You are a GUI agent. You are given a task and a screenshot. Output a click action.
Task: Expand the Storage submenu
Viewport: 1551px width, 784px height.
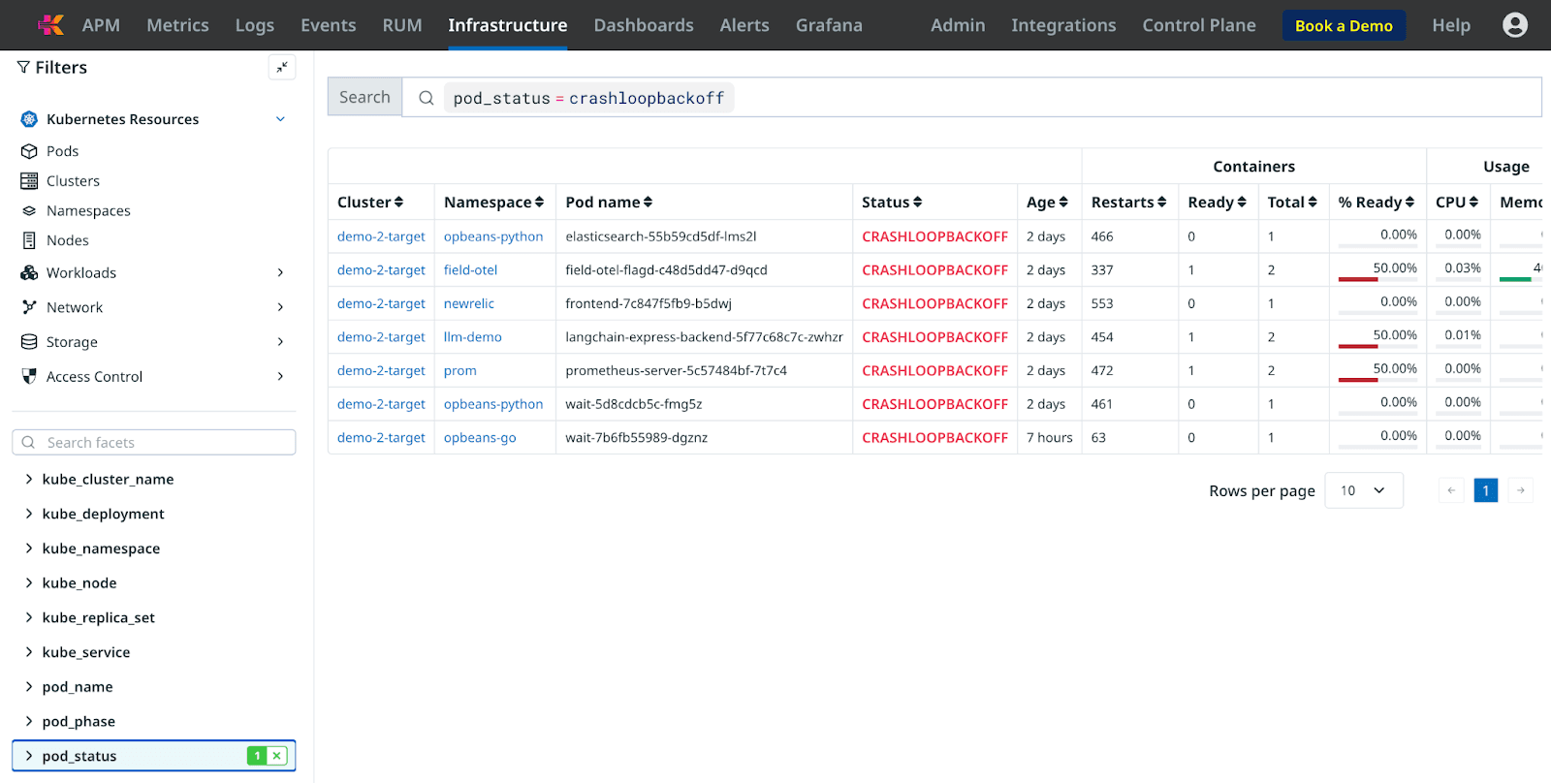280,342
